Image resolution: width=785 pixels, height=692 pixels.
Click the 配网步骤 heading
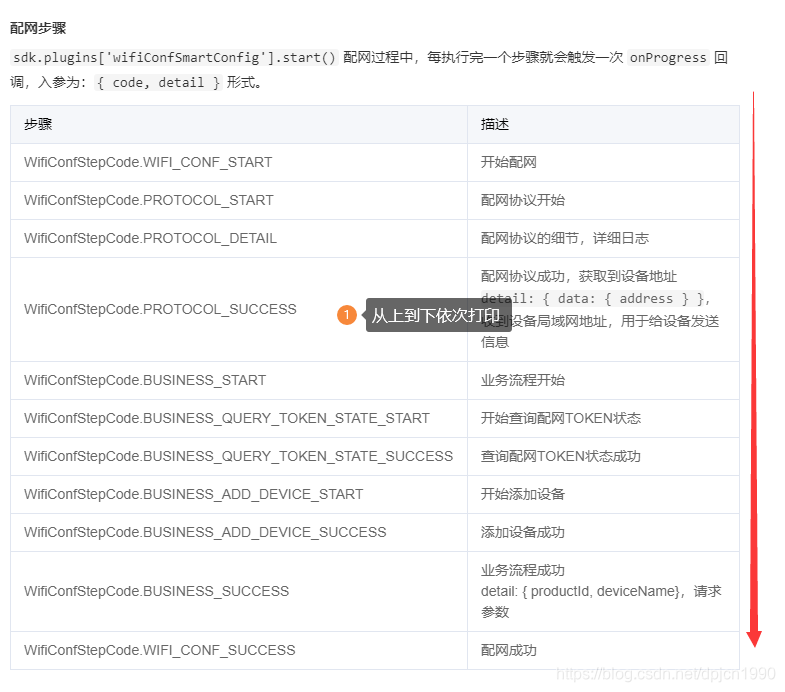click(38, 28)
